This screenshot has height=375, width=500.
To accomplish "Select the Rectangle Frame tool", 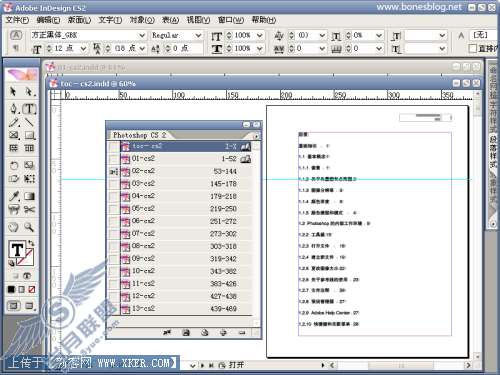I will click(x=13, y=135).
